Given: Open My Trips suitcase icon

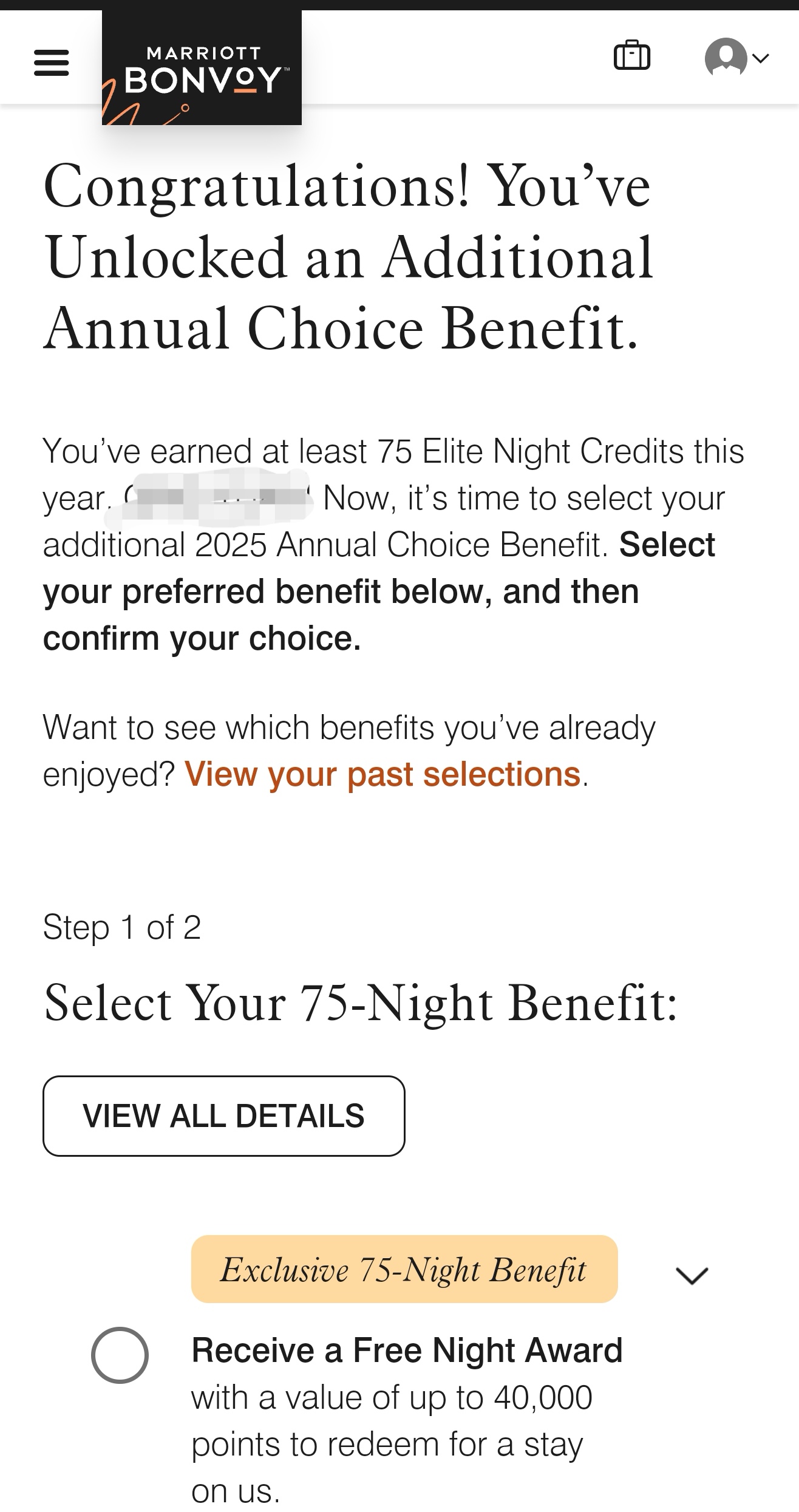Looking at the screenshot, I should pos(632,56).
